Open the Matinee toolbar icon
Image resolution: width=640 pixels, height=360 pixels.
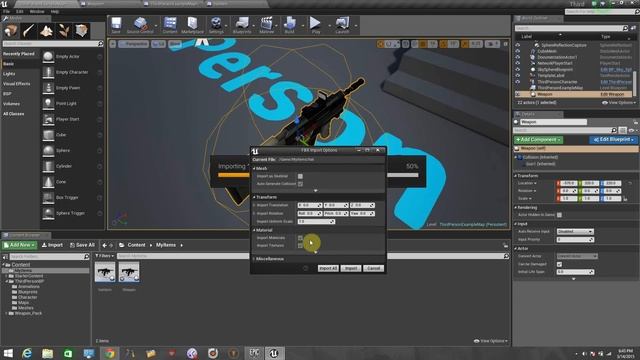pyautogui.click(x=267, y=24)
